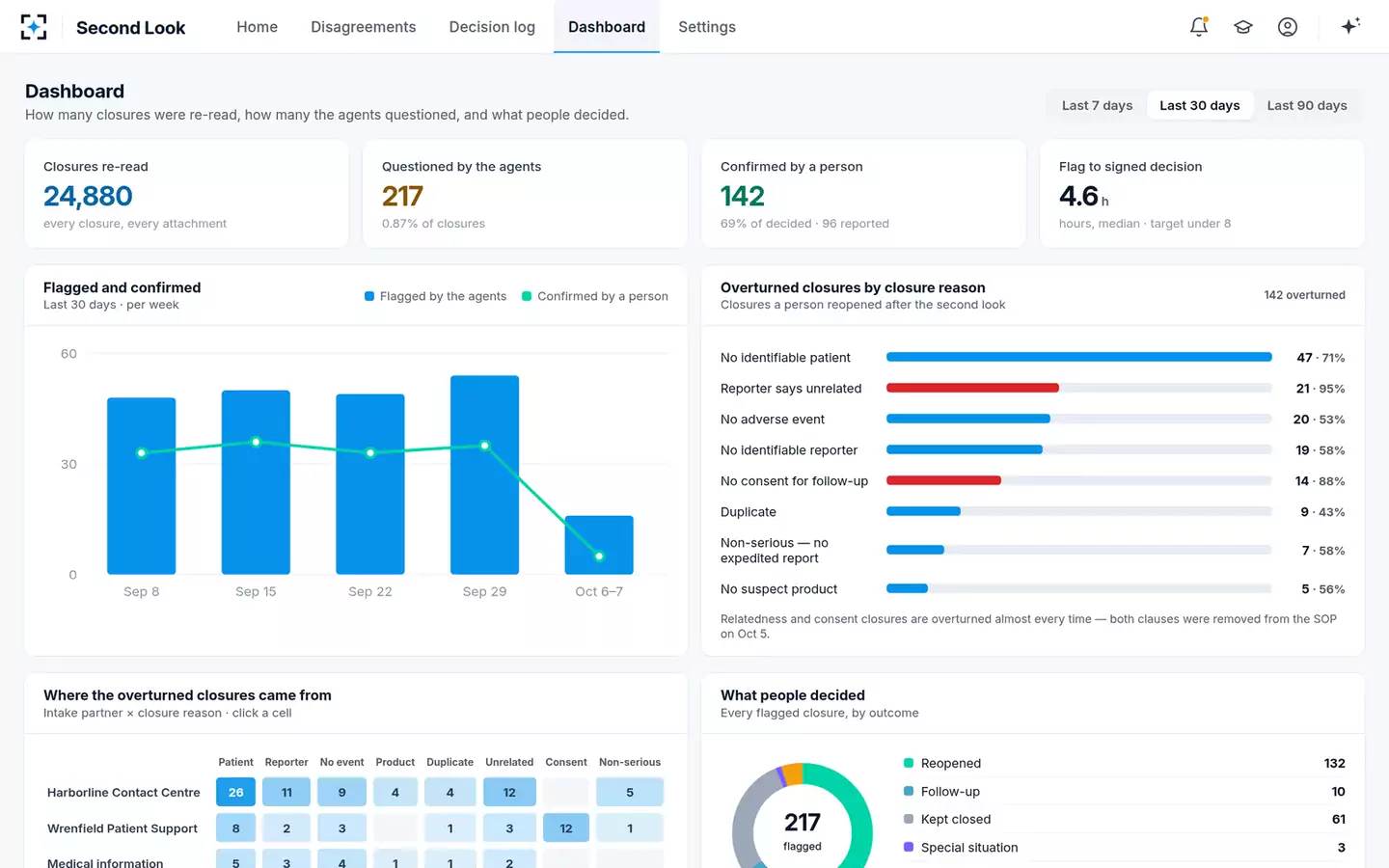The height and width of the screenshot is (868, 1389).
Task: Click the Sep 8 bar in chart
Action: pyautogui.click(x=142, y=485)
